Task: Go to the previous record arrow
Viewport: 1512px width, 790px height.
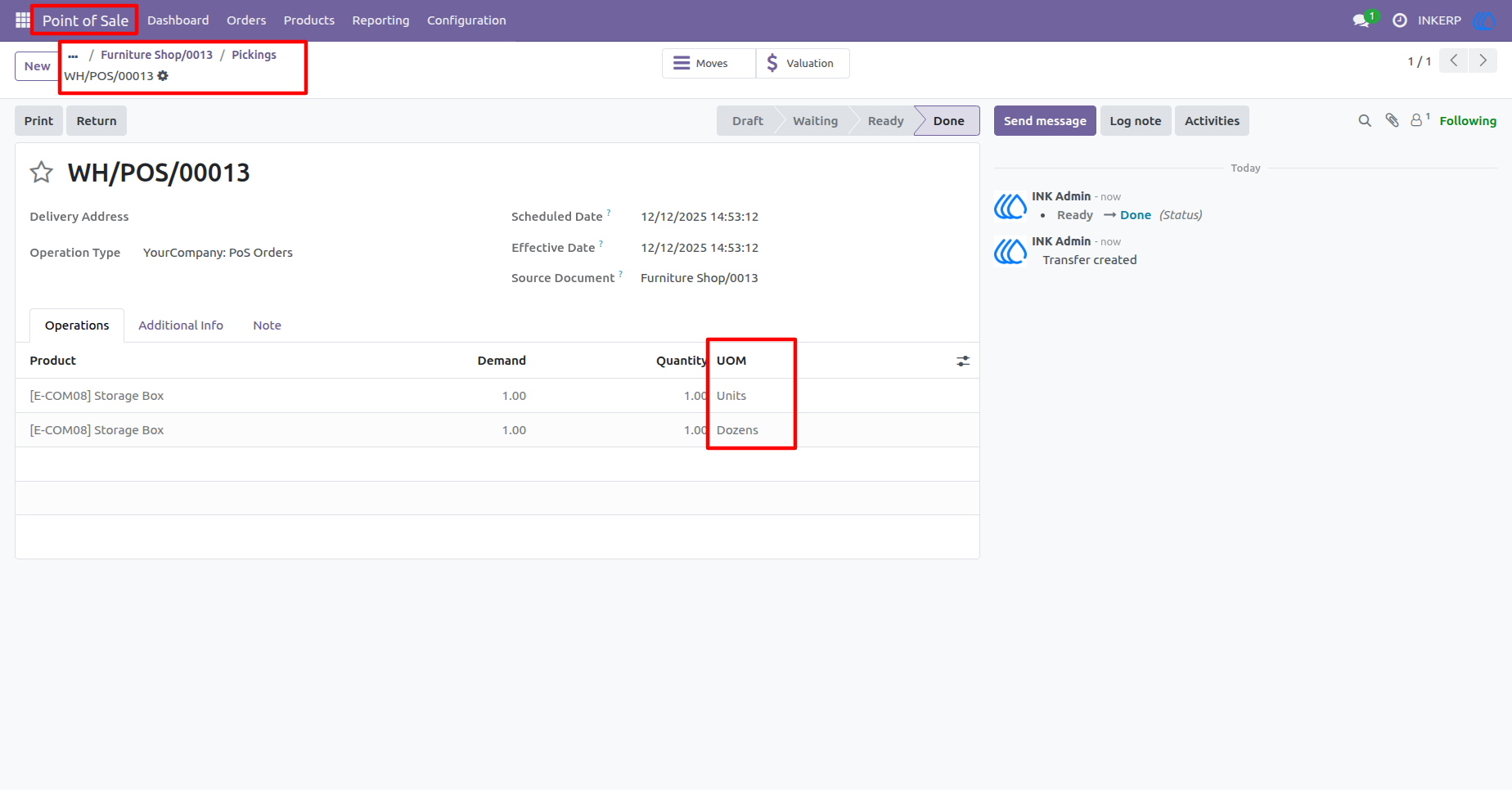Action: [x=1454, y=61]
